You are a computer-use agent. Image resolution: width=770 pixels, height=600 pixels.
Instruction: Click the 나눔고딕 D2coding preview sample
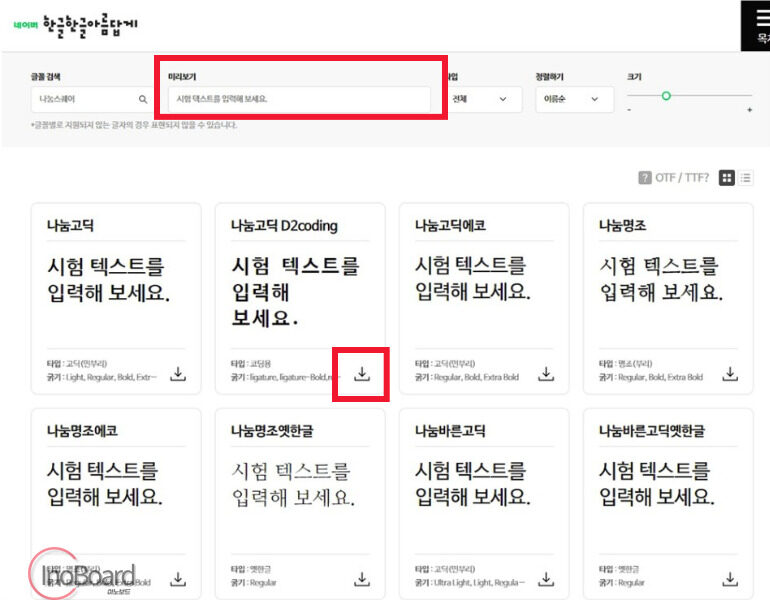pyautogui.click(x=296, y=292)
